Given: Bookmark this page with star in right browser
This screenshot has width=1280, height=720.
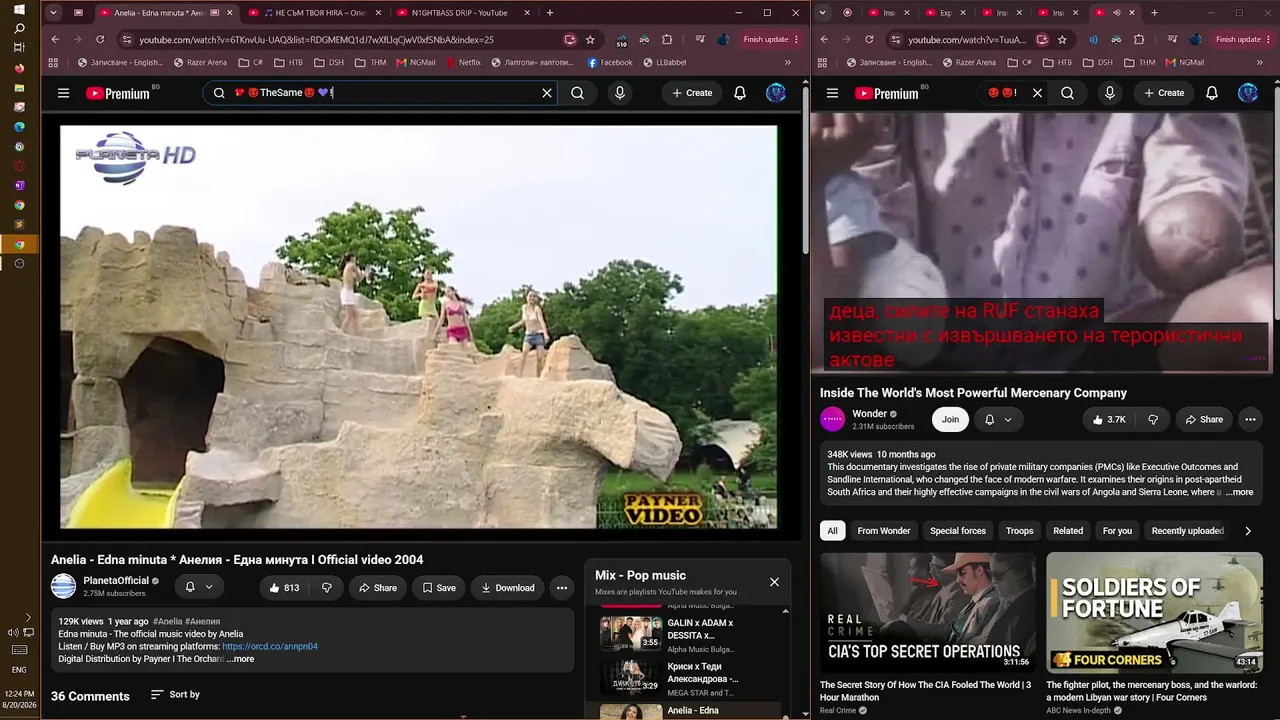Looking at the screenshot, I should [1062, 39].
